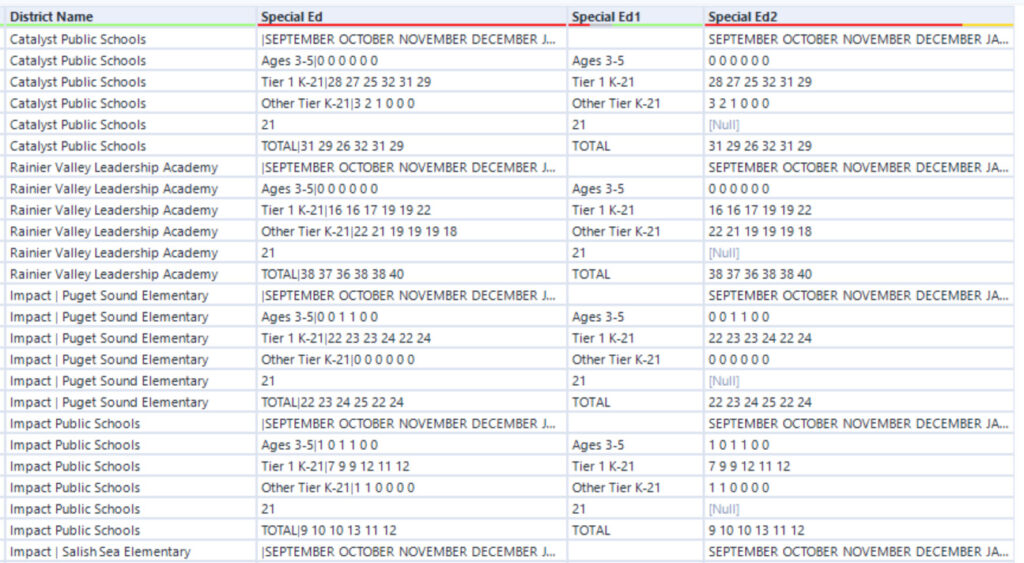Select cell 'Tier 1 K-21|22 23 23 24 22 24'

(x=411, y=338)
